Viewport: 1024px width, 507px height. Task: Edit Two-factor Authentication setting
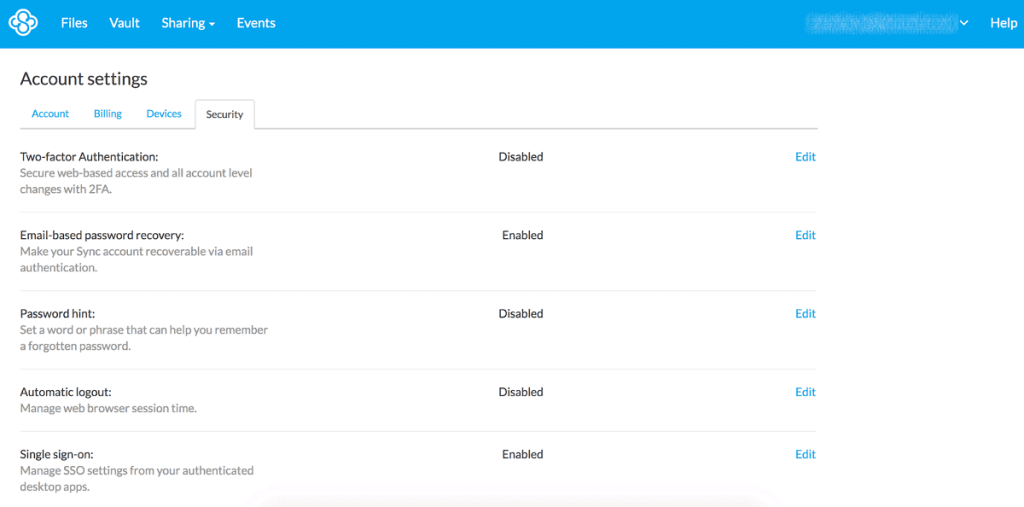click(x=805, y=157)
